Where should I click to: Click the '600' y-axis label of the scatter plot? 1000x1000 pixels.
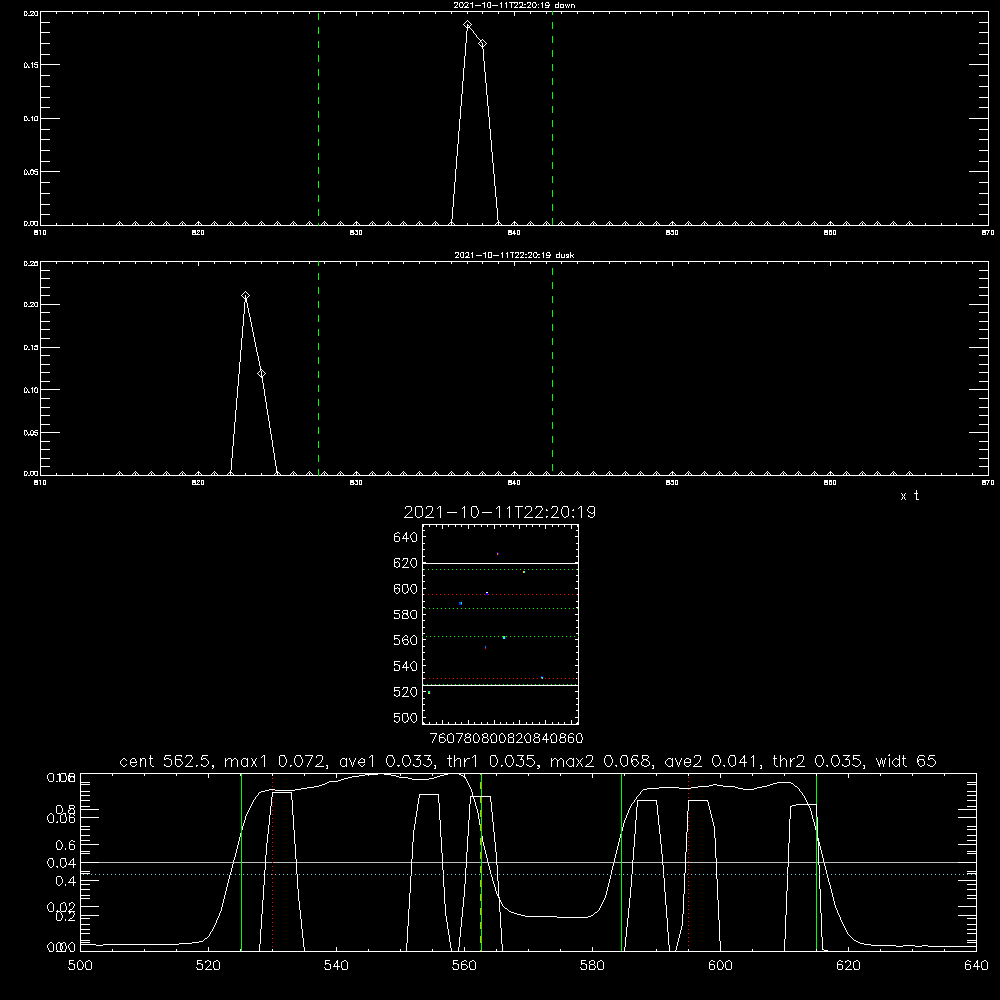406,589
